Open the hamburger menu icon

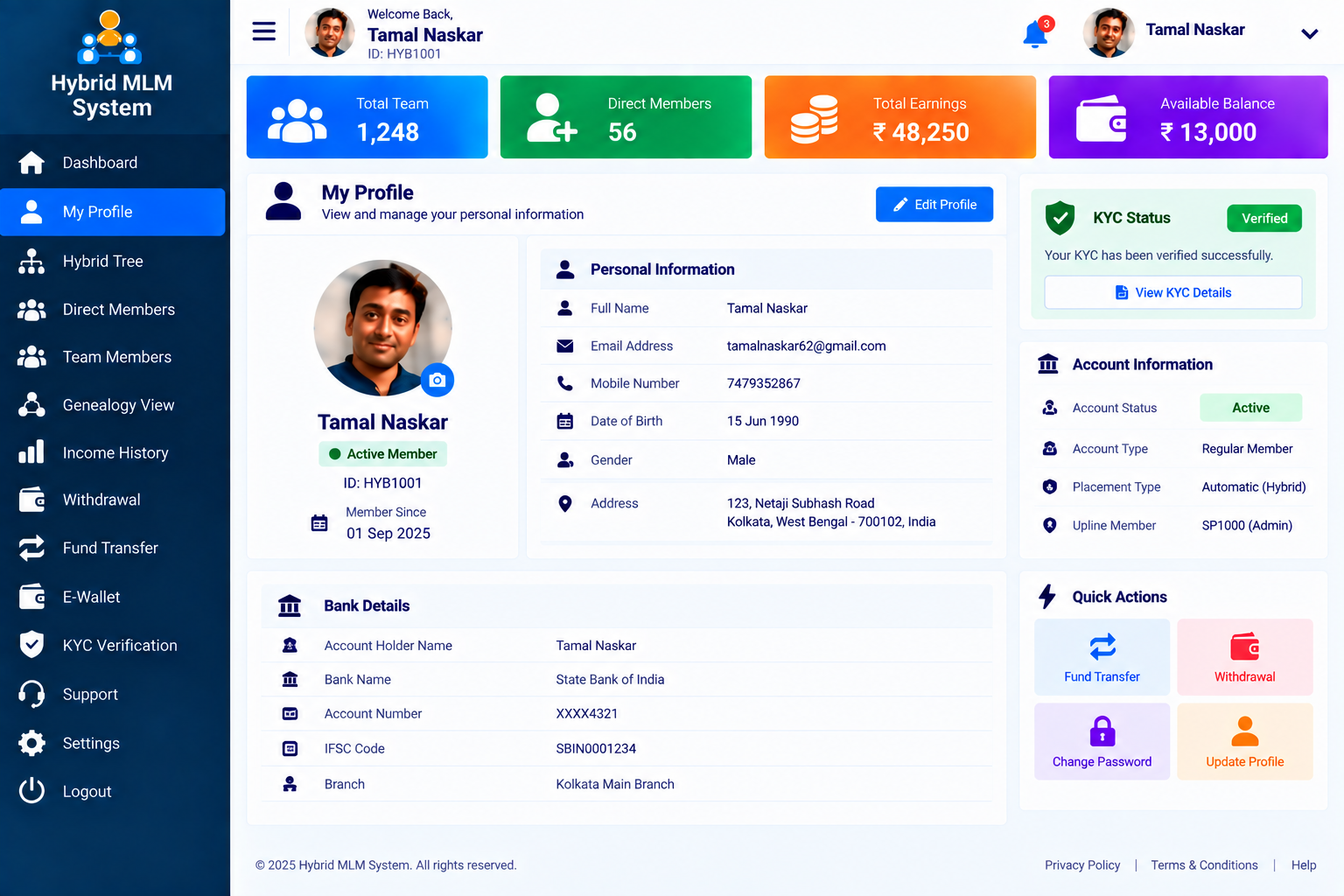pos(263,31)
